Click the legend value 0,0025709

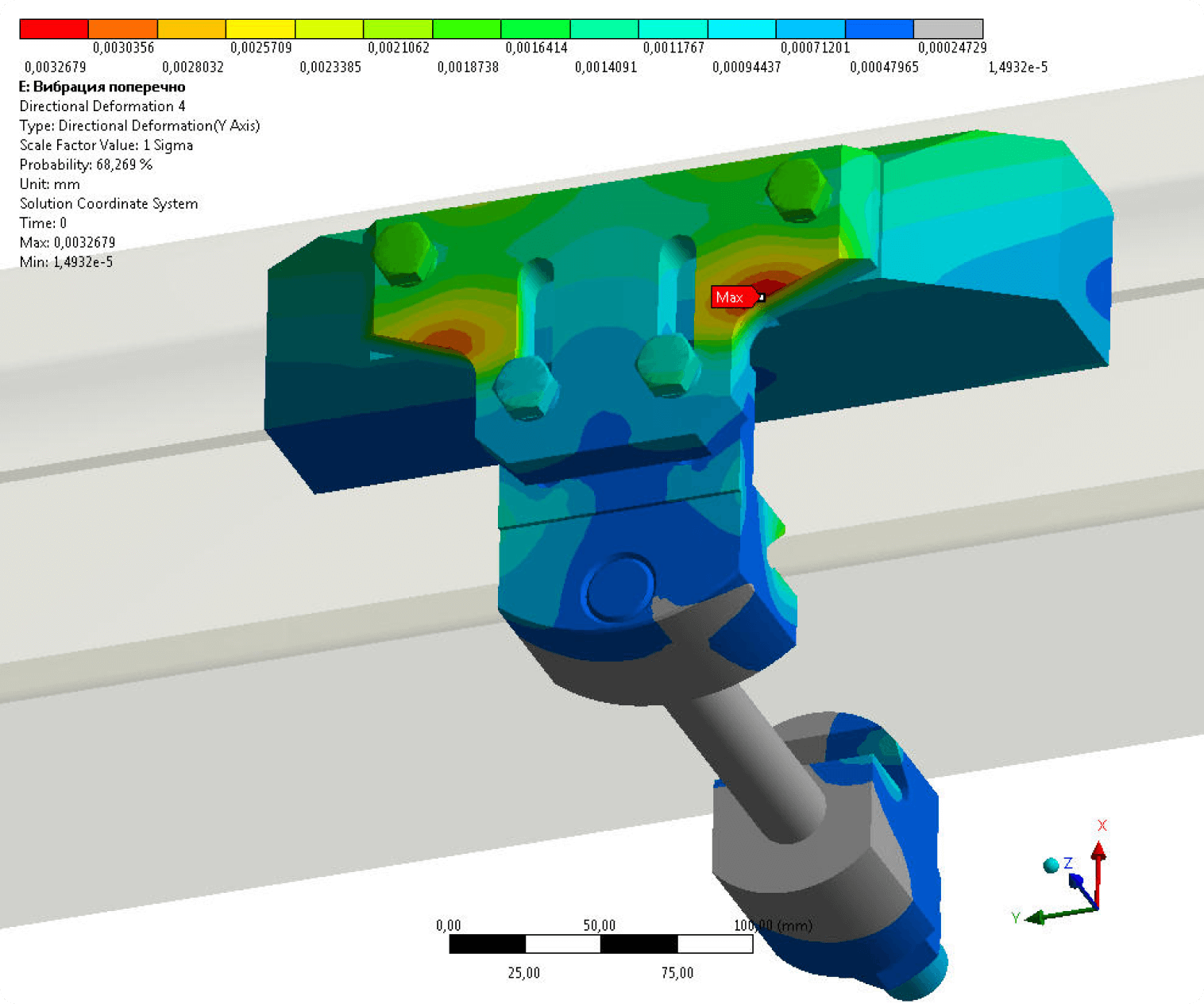coord(261,48)
